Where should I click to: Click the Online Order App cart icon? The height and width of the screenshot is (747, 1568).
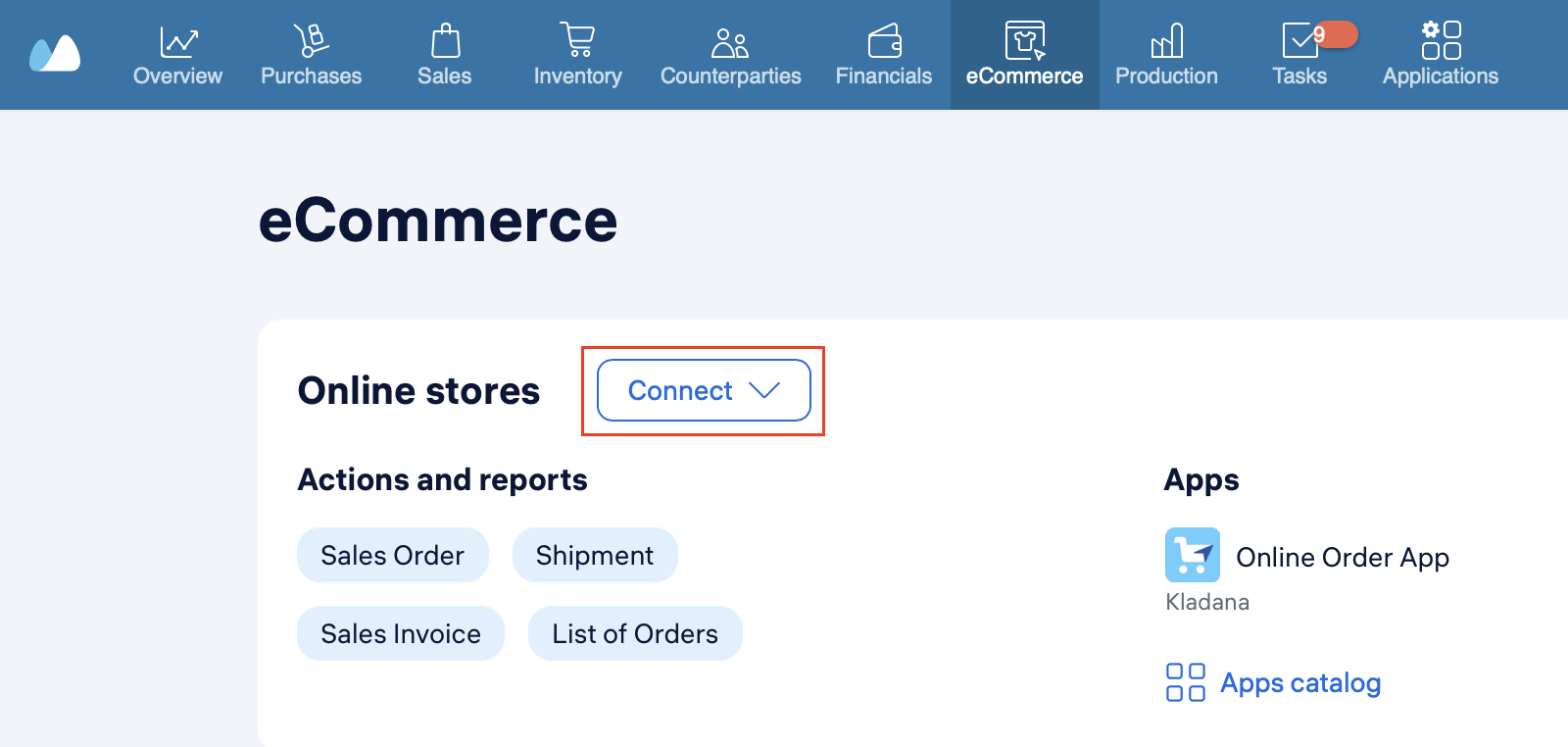click(x=1193, y=555)
